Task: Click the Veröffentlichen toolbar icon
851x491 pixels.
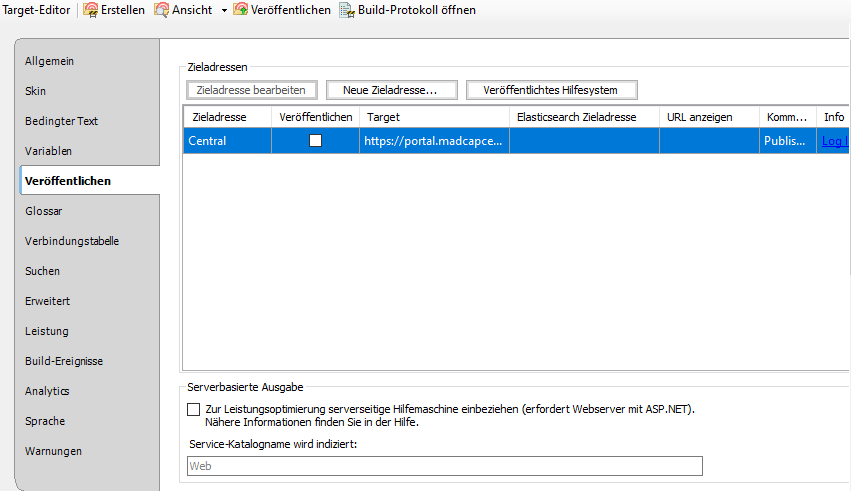Action: coord(241,10)
